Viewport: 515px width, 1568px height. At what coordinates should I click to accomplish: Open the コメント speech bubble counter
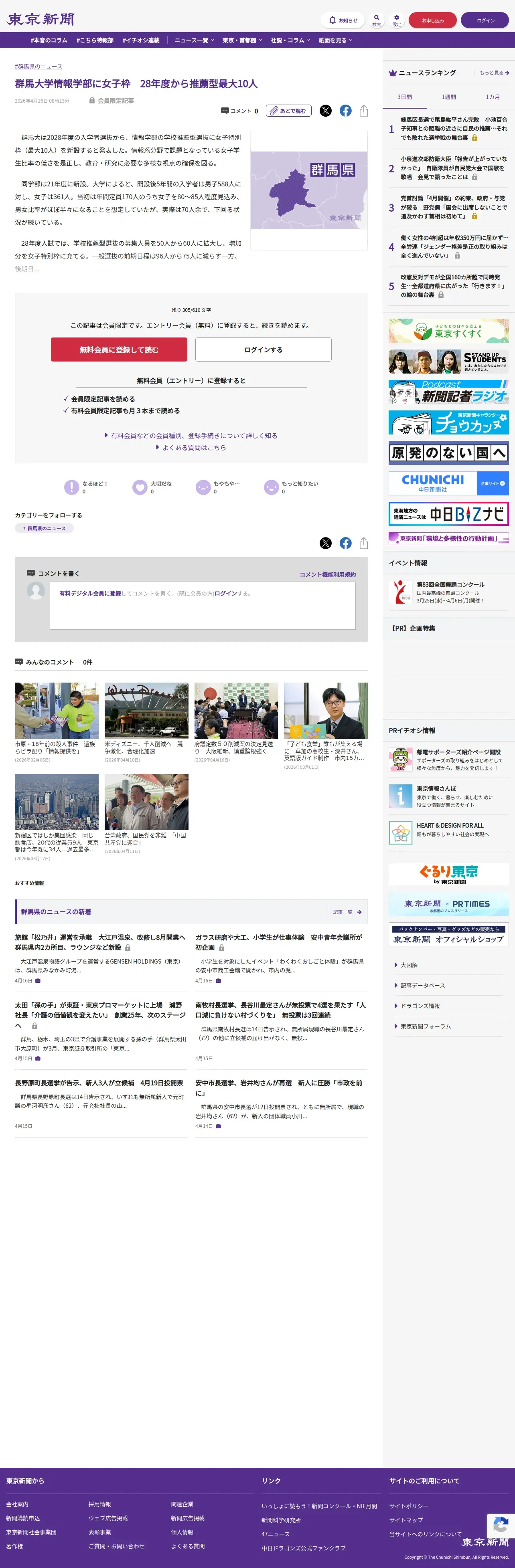point(239,111)
